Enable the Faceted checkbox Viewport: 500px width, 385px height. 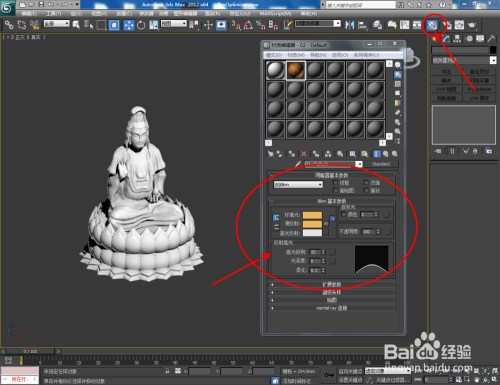tap(366, 190)
